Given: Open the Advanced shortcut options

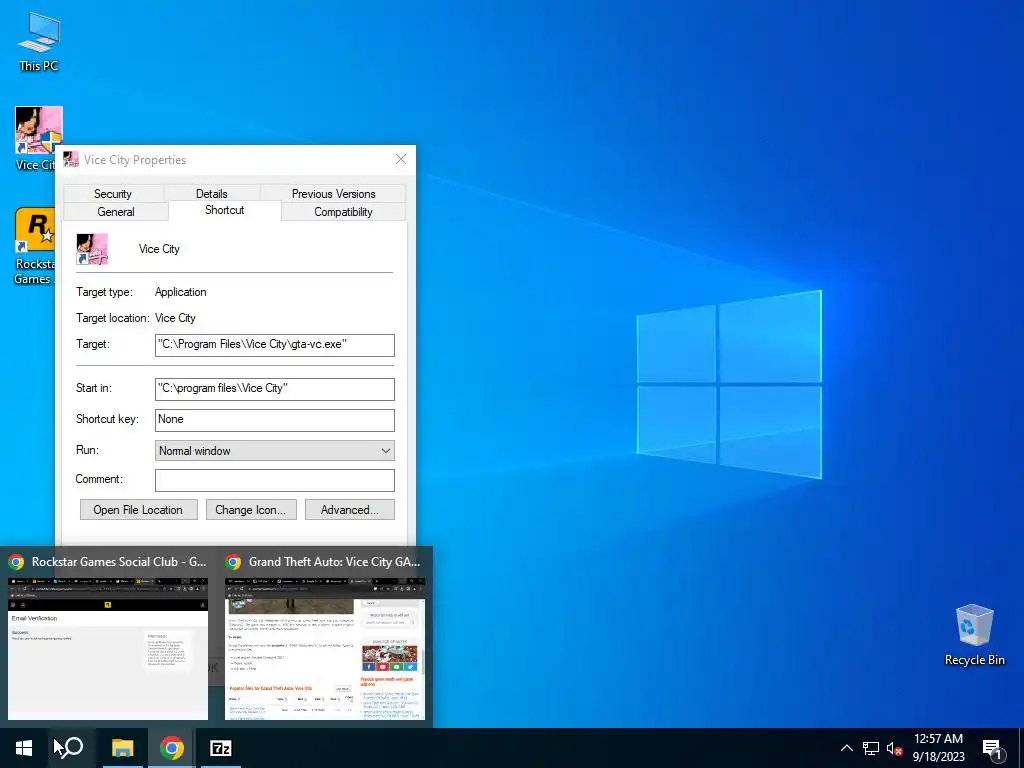Looking at the screenshot, I should coord(349,510).
